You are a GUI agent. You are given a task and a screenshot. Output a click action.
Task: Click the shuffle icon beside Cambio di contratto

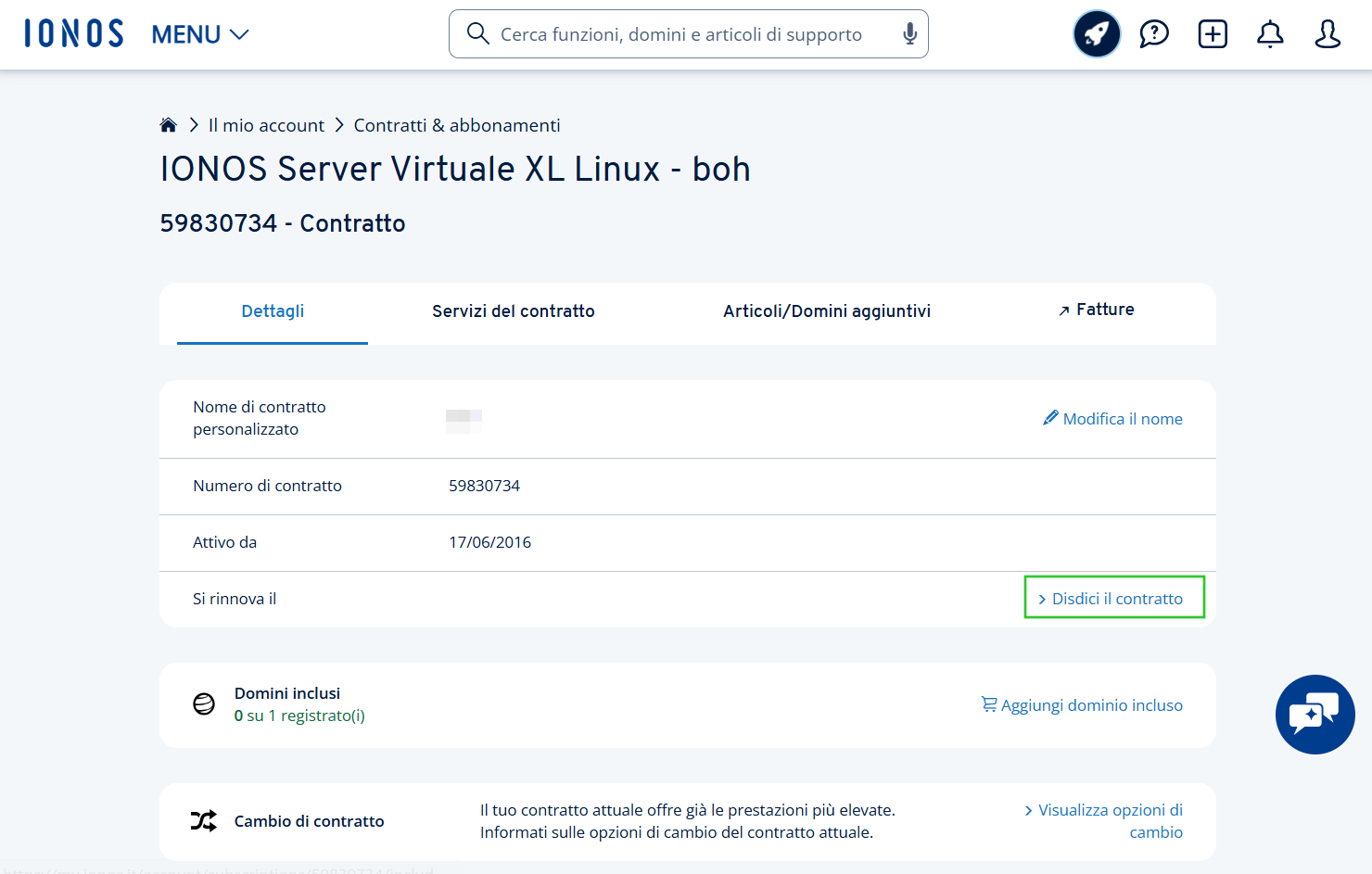coord(204,820)
